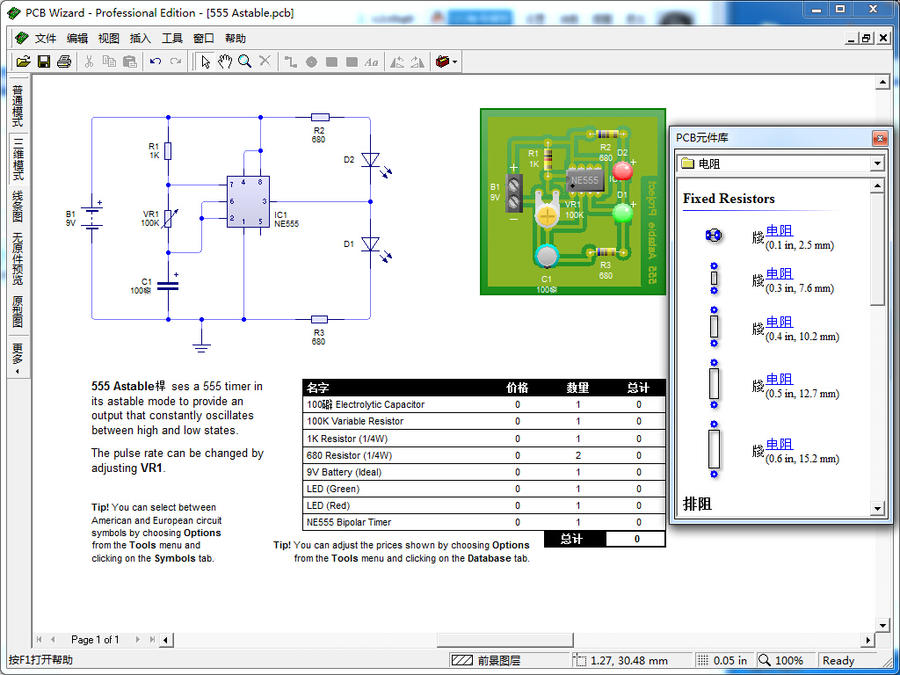Open the red component gallery toolbox icon

[x=442, y=62]
